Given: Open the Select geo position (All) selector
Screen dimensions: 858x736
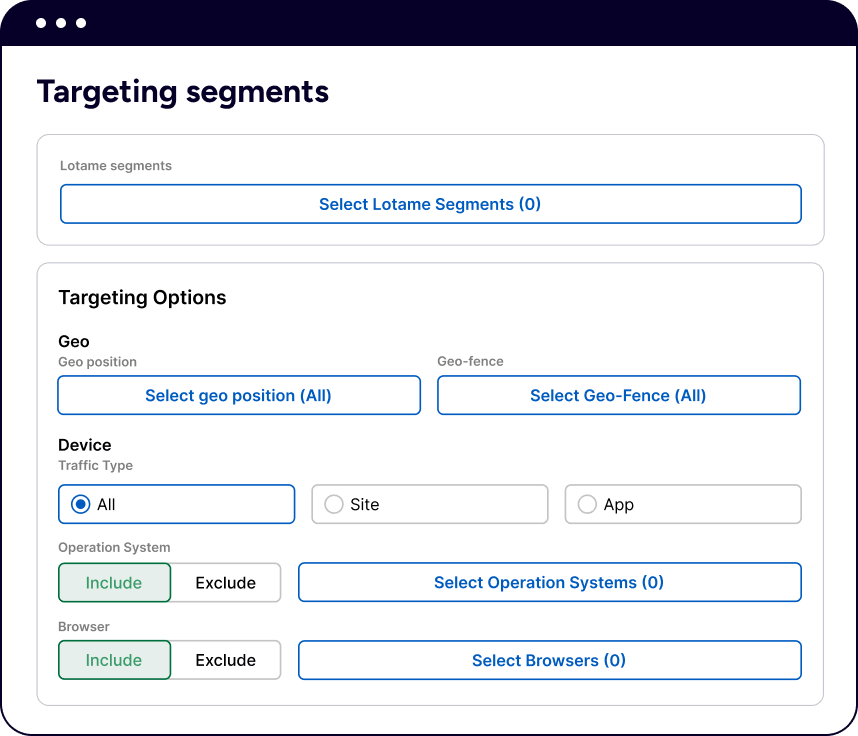Looking at the screenshot, I should click(x=238, y=395).
